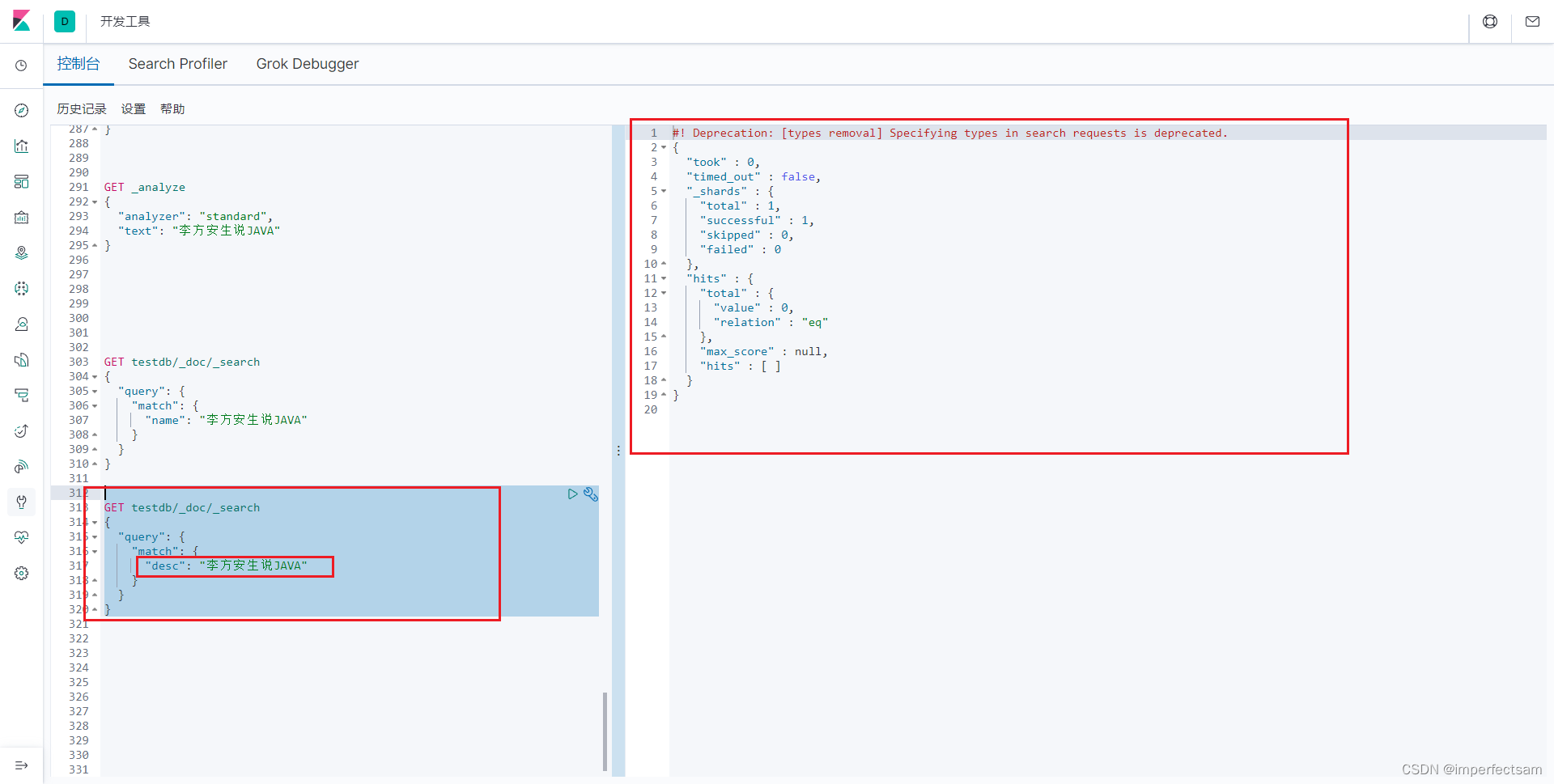
Task: Click the GET testdb/_doc/_search line 313
Action: point(182,508)
